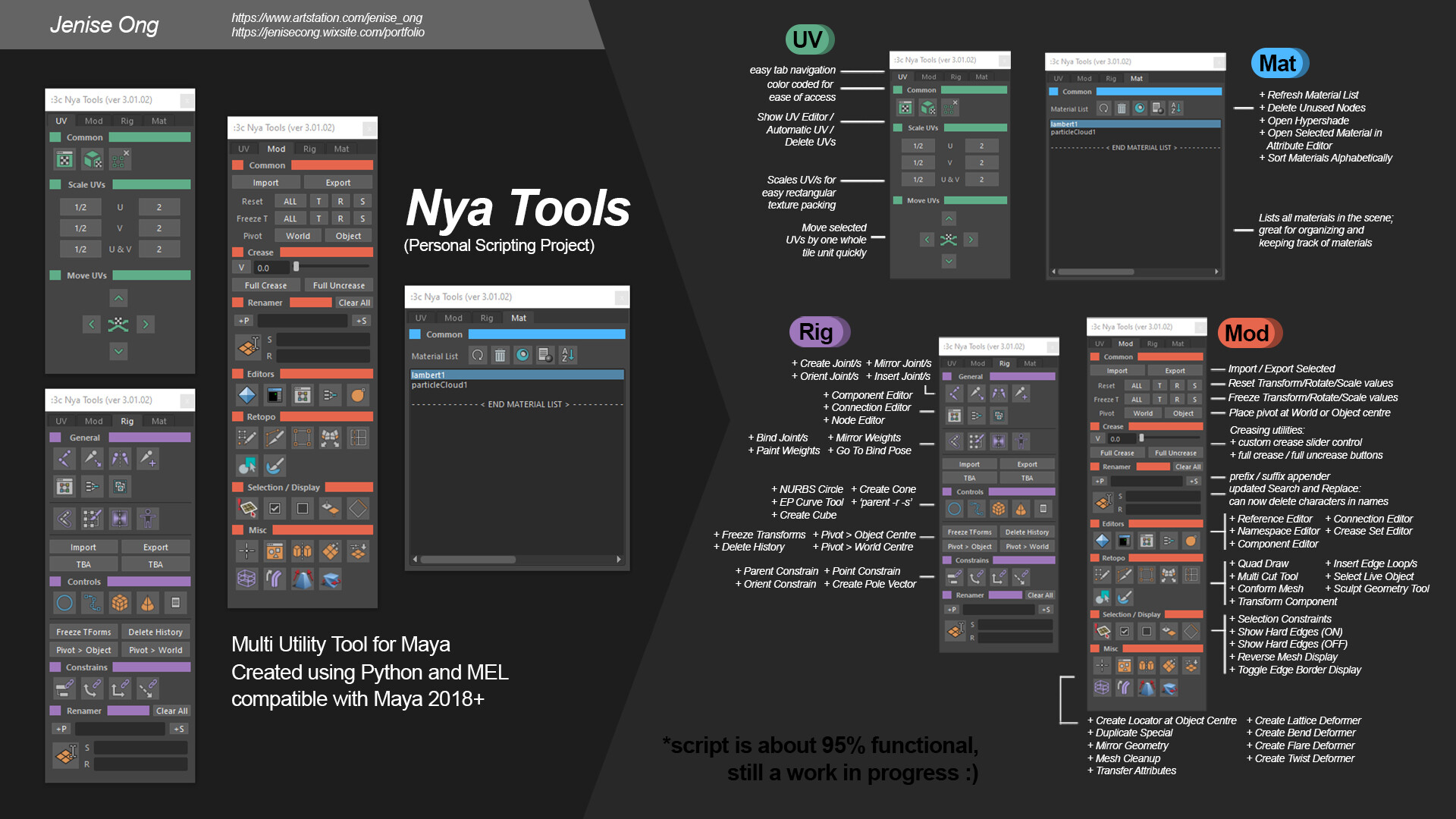This screenshot has height=819, width=1456.
Task: Toggle Show Hard Edges ON checkbox icon, large Mod window
Action: 275,508
